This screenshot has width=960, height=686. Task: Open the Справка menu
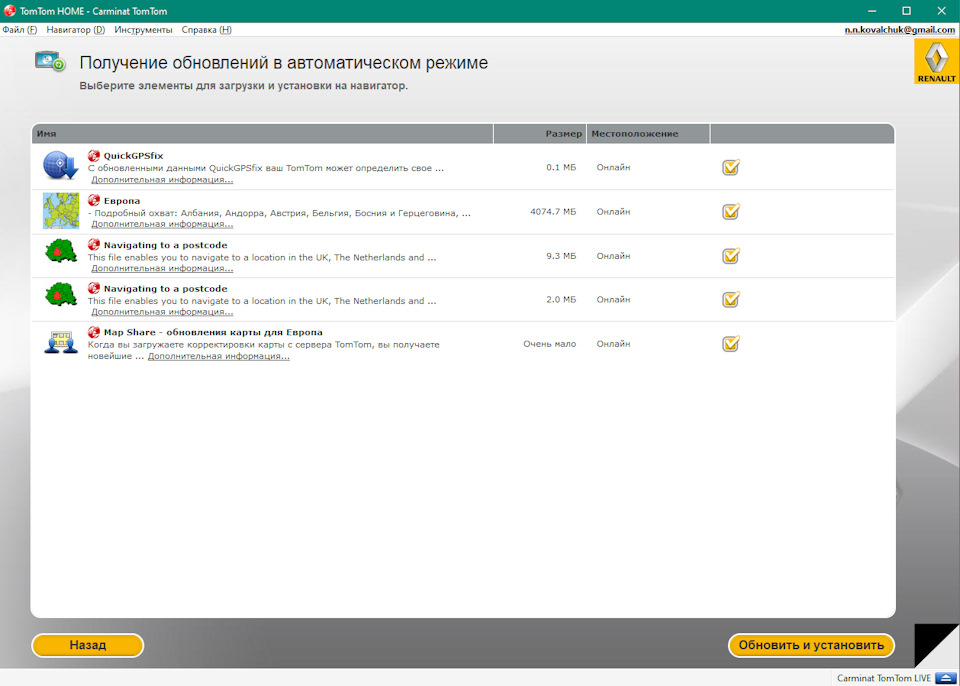tap(206, 29)
